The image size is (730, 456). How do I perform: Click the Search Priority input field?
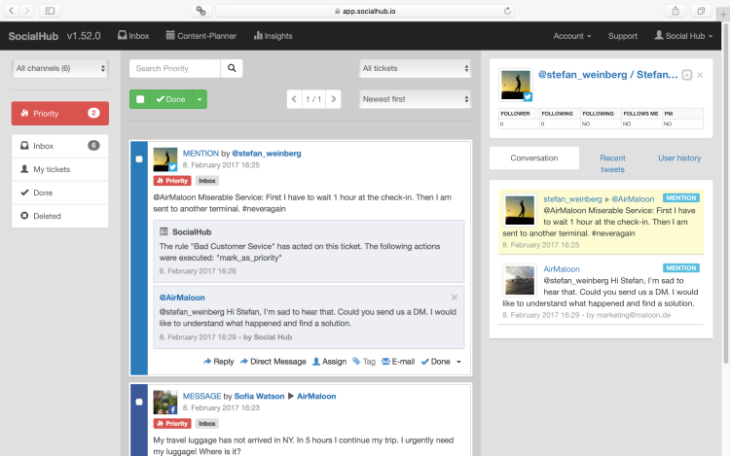pos(175,68)
